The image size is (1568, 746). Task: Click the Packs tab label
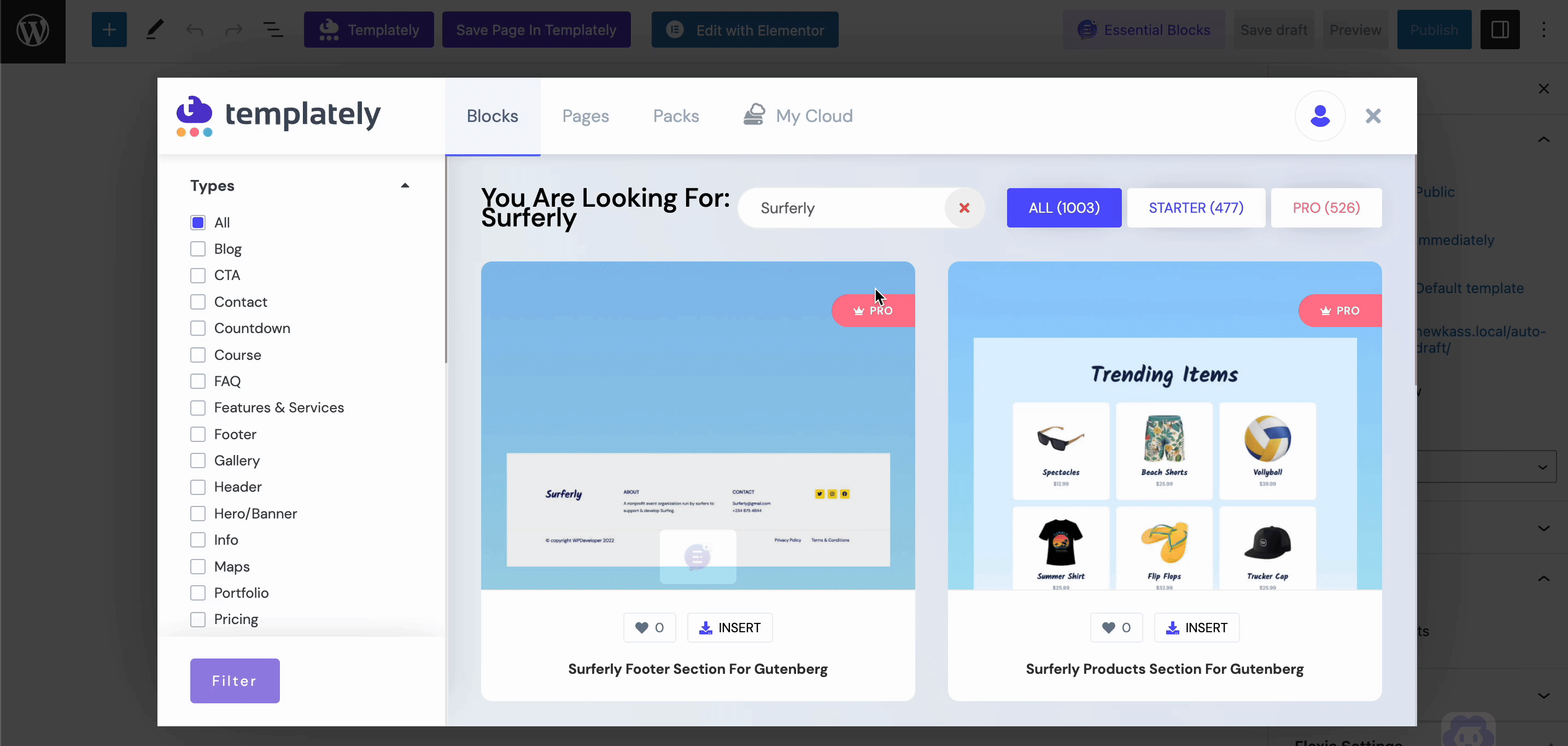676,115
